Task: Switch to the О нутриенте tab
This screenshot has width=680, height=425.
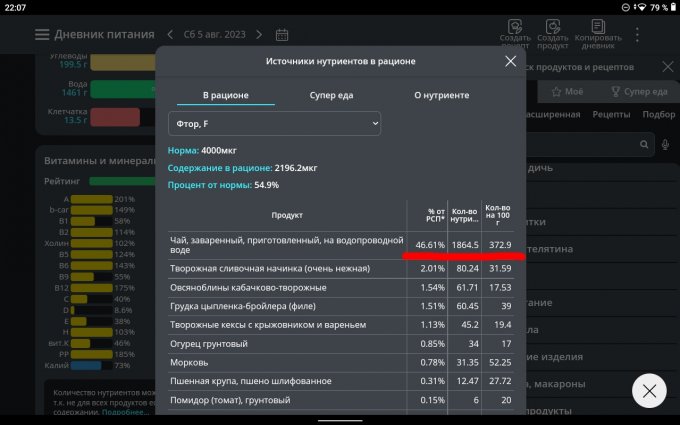Action: [442, 94]
